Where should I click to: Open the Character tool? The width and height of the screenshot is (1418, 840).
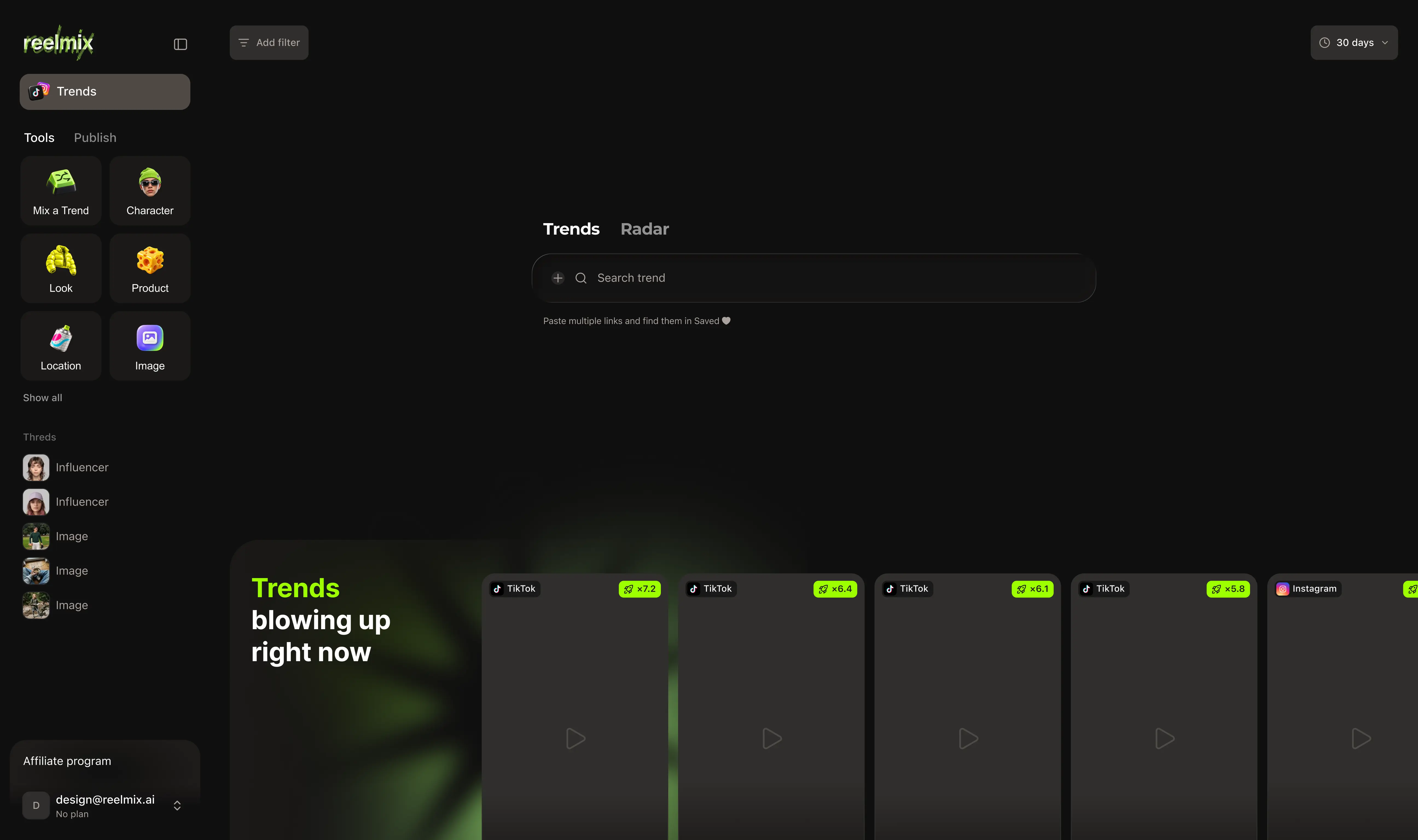pyautogui.click(x=150, y=191)
